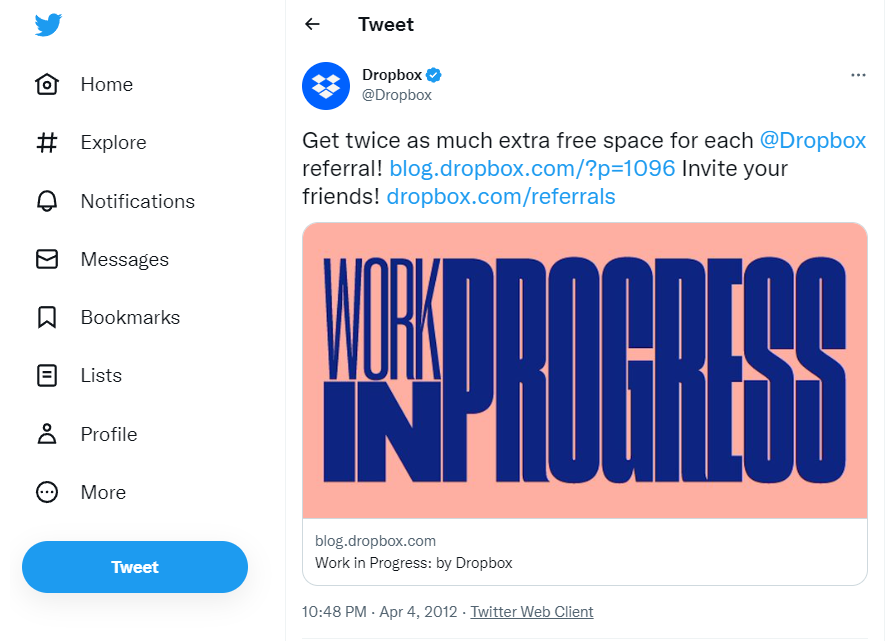The height and width of the screenshot is (641, 890).
Task: Open Messages via the envelope icon
Action: (x=46, y=259)
